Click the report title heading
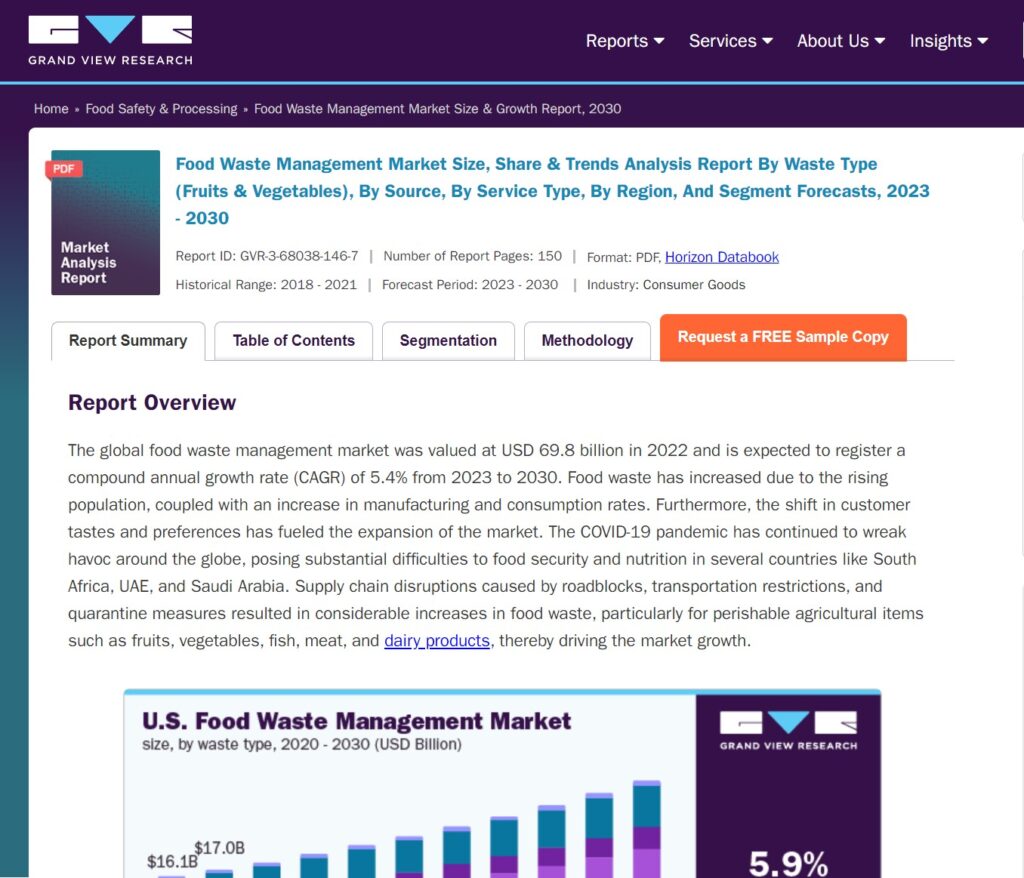This screenshot has height=878, width=1024. pos(552,190)
